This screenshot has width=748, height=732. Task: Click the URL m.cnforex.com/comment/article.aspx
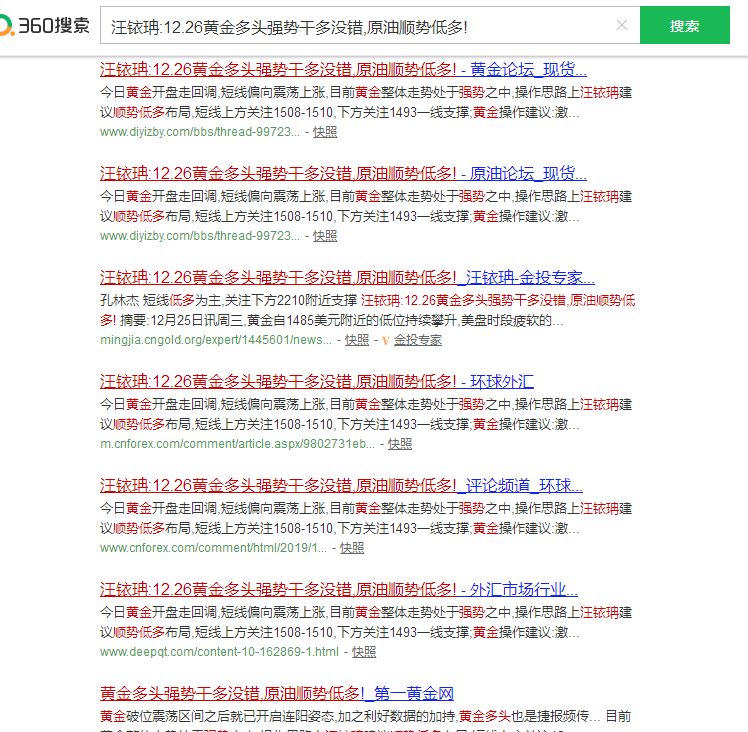pyautogui.click(x=237, y=444)
